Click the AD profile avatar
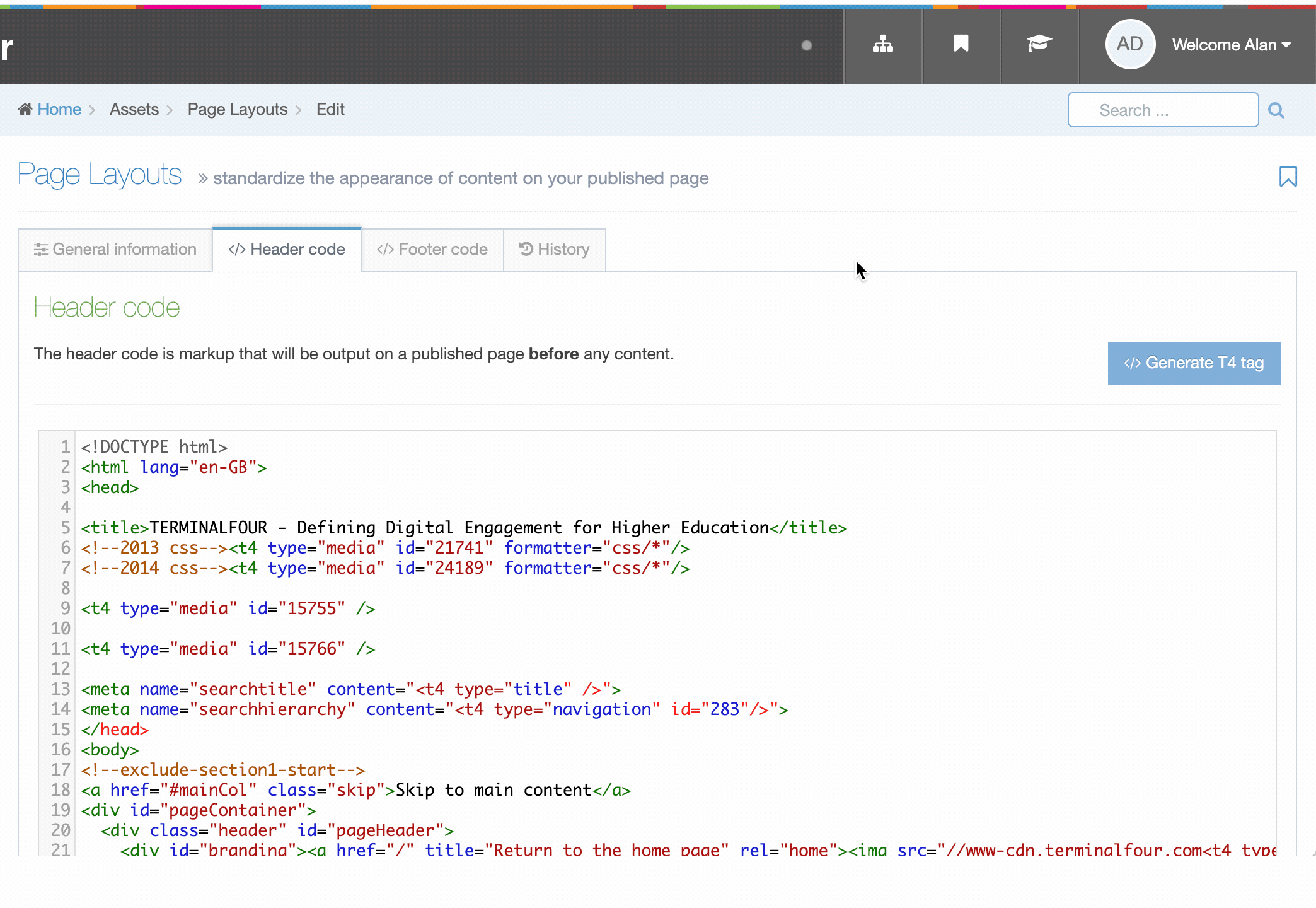Screen dimensions: 1316x908 pyautogui.click(x=1129, y=44)
